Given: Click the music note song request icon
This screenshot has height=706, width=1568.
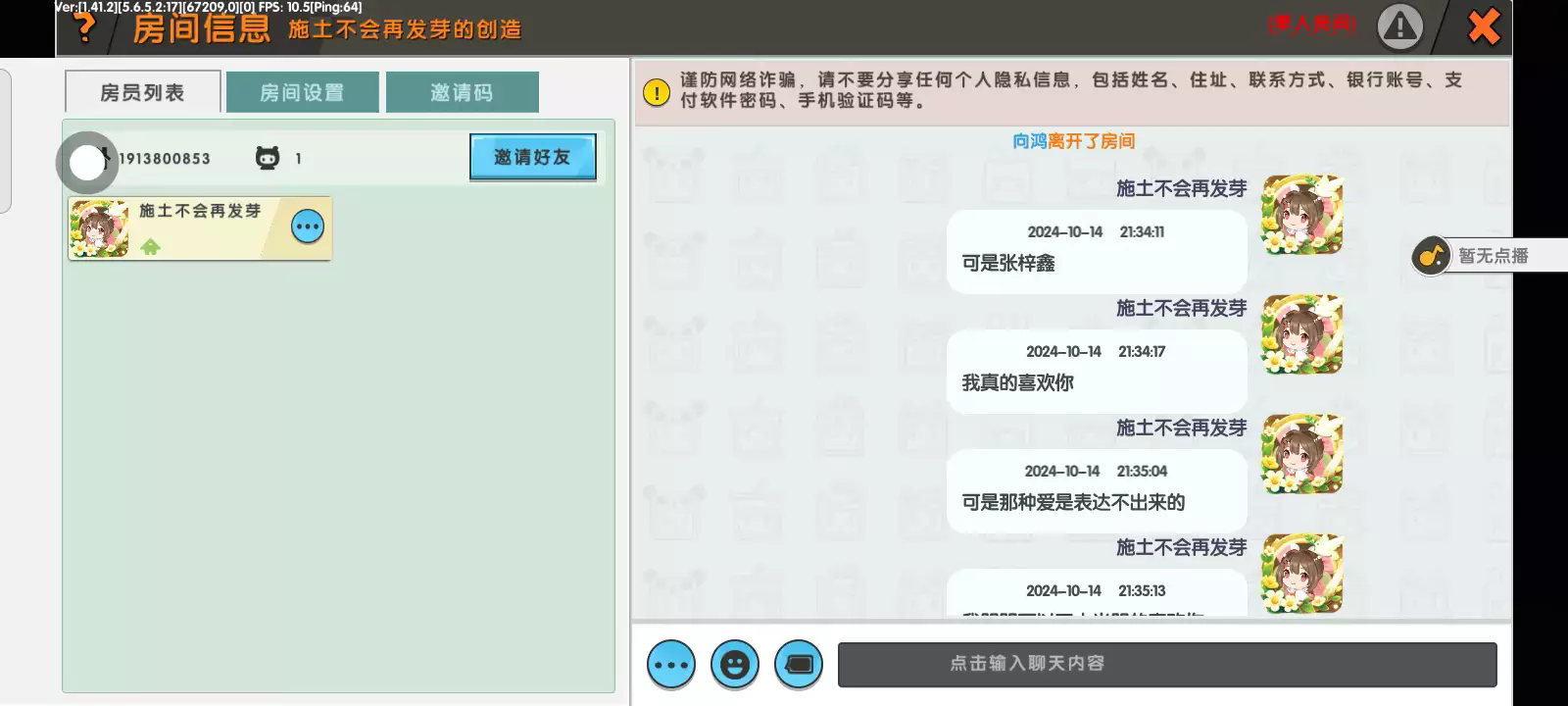Looking at the screenshot, I should 1431,256.
